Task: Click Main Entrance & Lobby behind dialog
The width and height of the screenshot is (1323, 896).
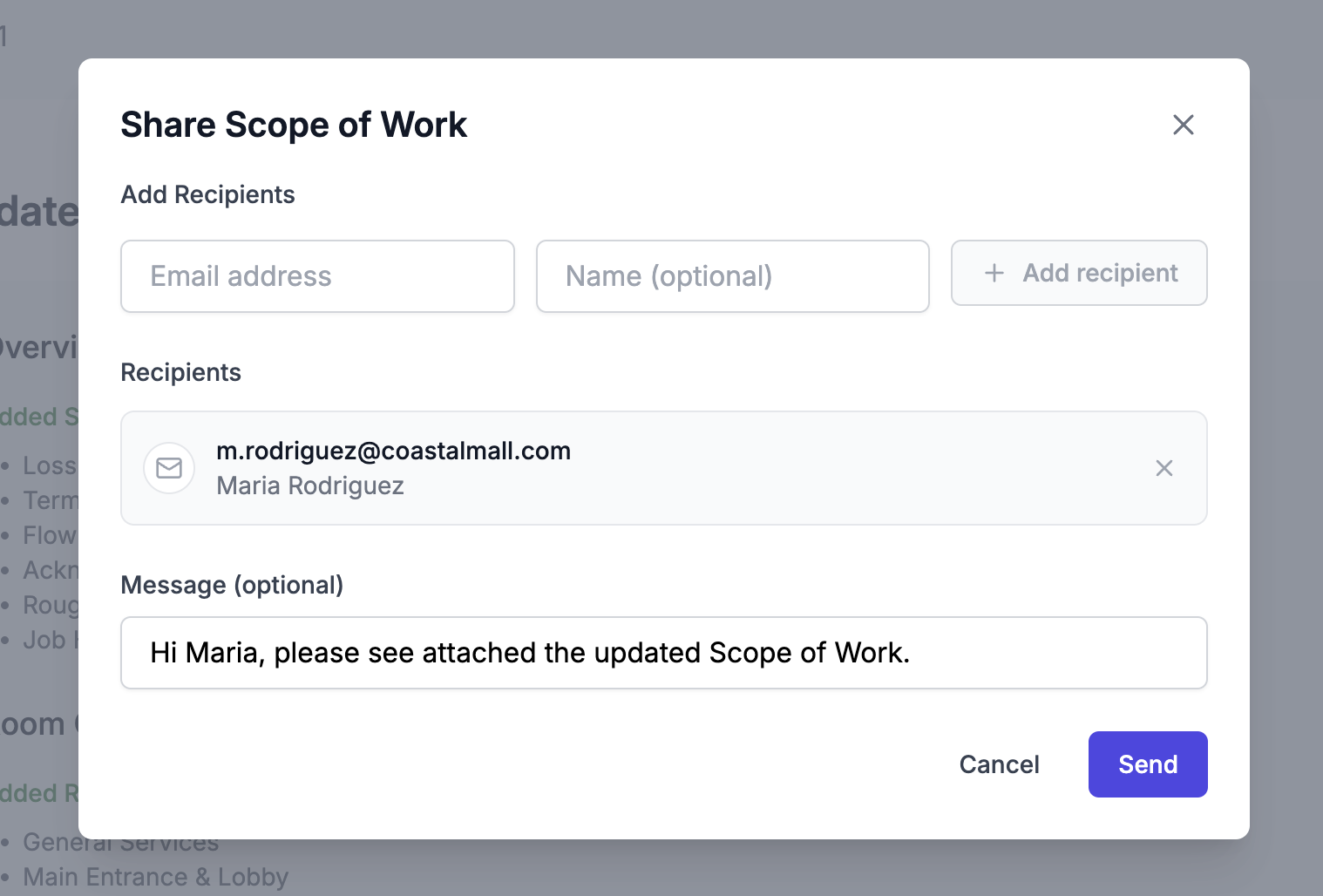Action: click(155, 877)
